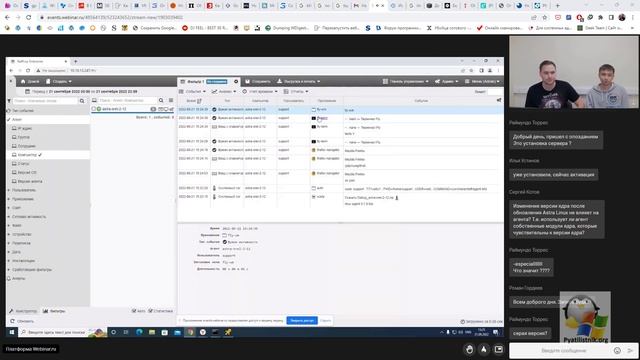This screenshot has height=360, width=640.
Task: Click the Hide link beside Close access
Action: (x=325, y=320)
